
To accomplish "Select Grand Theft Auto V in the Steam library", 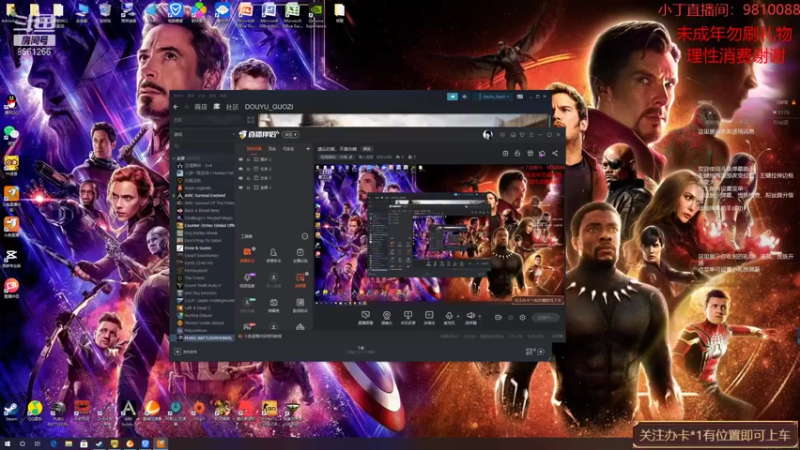I will tap(199, 286).
